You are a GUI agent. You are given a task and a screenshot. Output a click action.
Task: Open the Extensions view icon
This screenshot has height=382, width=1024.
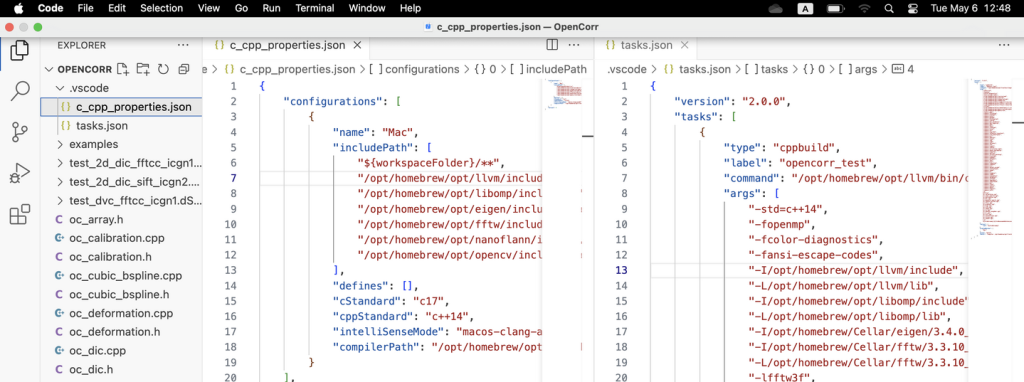click(20, 214)
